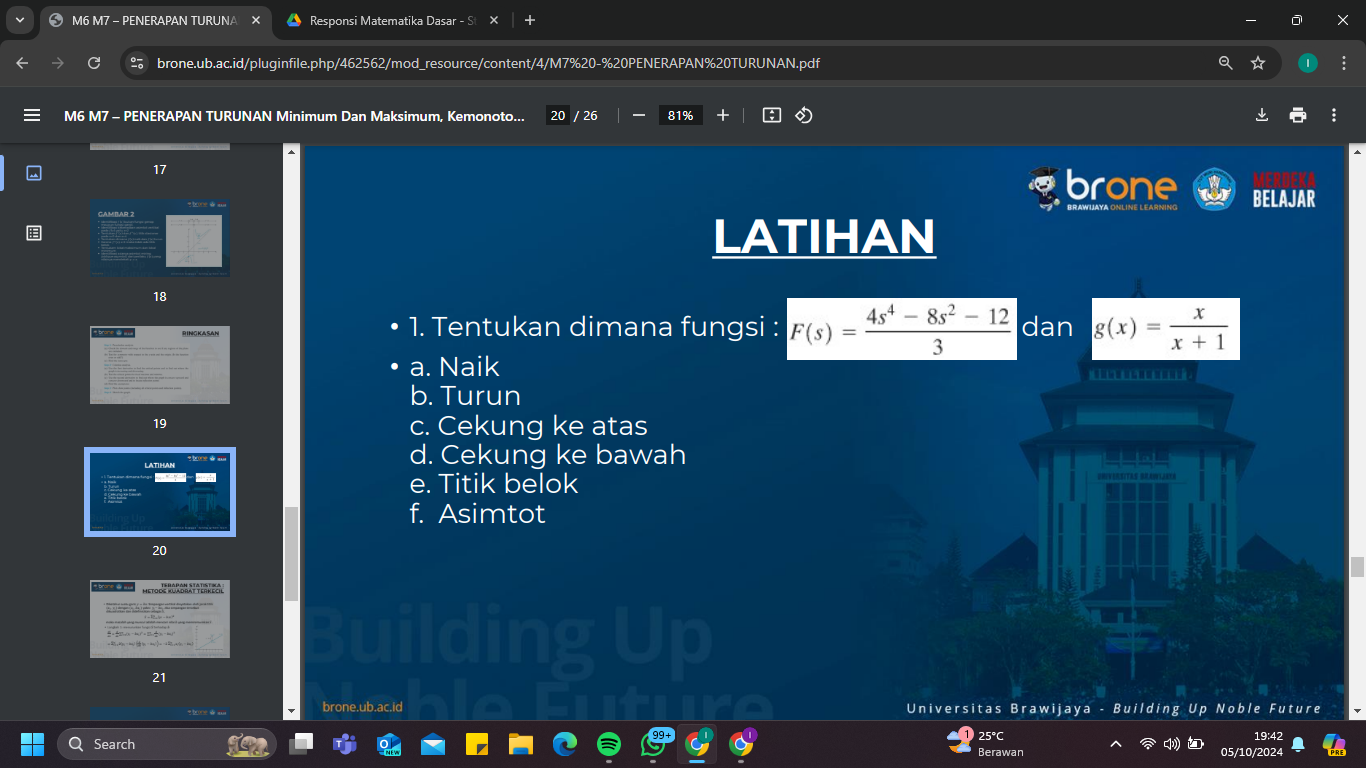This screenshot has width=1366, height=768.
Task: Print the PDF document
Action: pos(1298,115)
